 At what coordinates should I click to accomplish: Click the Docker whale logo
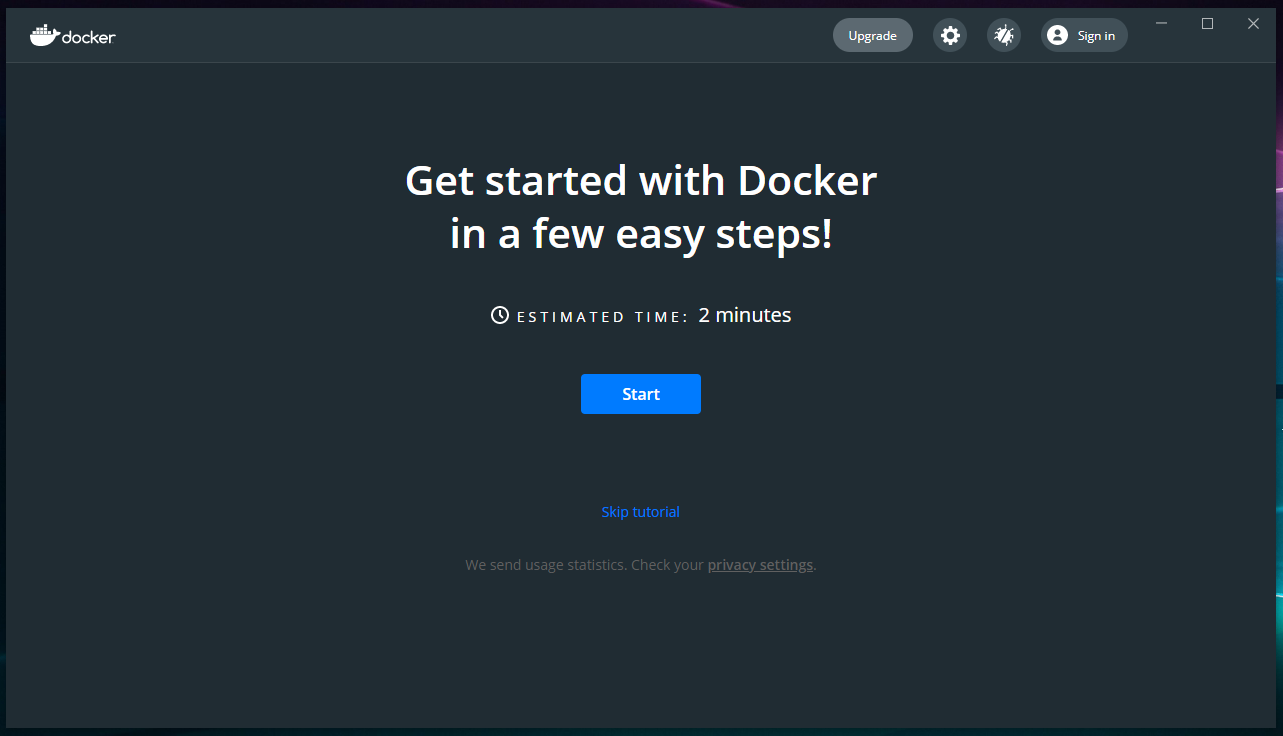coord(73,36)
